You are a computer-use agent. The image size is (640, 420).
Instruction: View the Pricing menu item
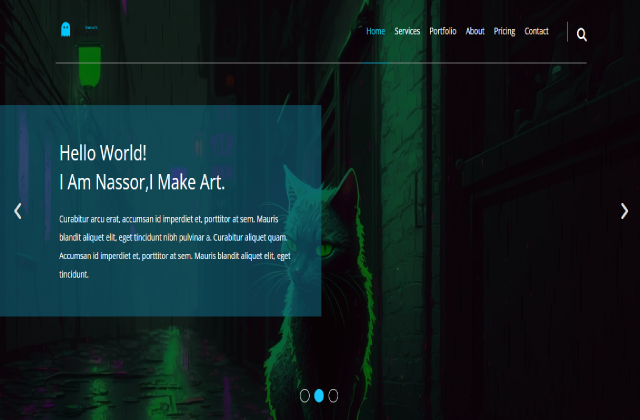pos(504,31)
